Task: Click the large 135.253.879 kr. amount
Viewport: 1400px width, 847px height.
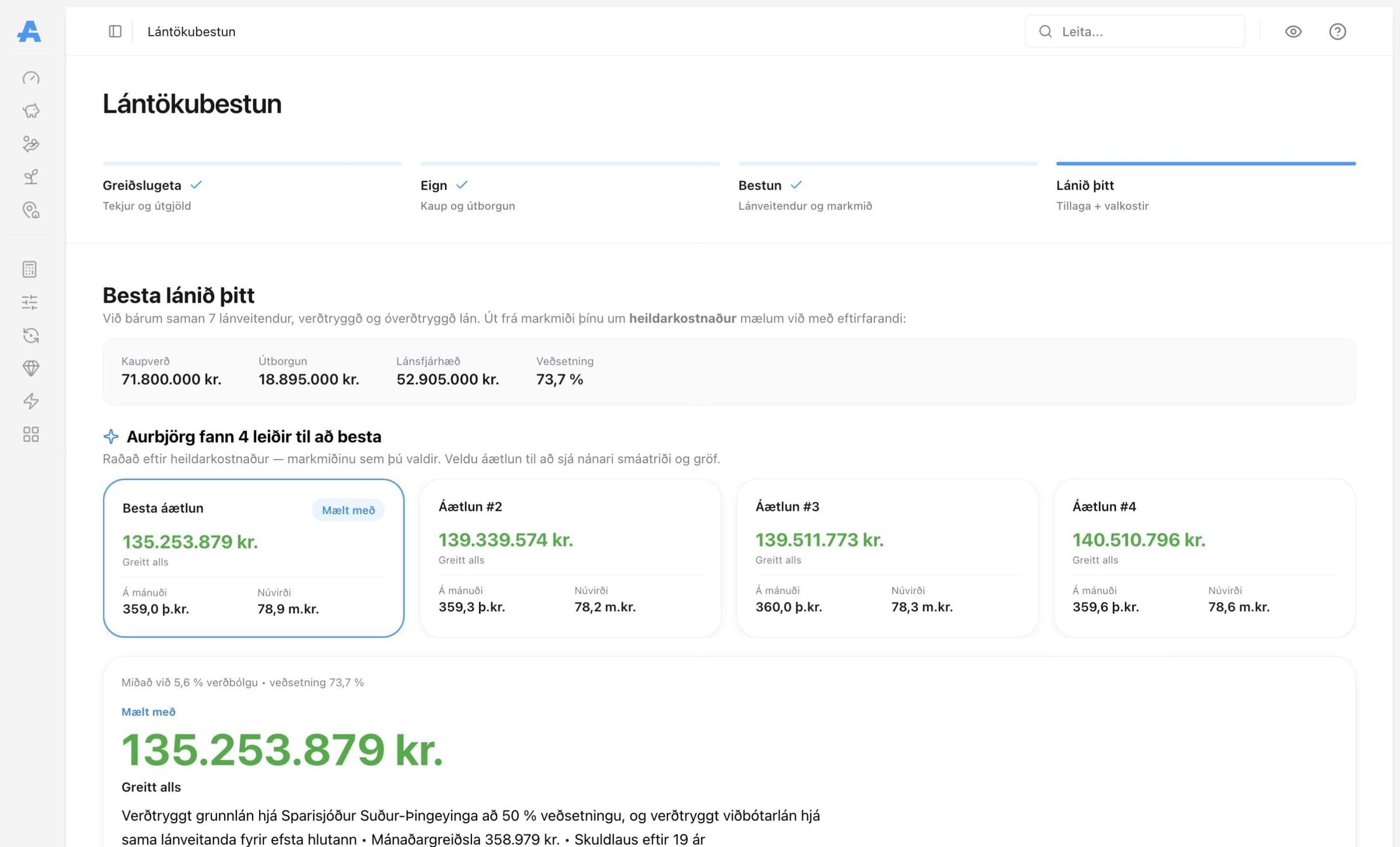Action: coord(282,750)
